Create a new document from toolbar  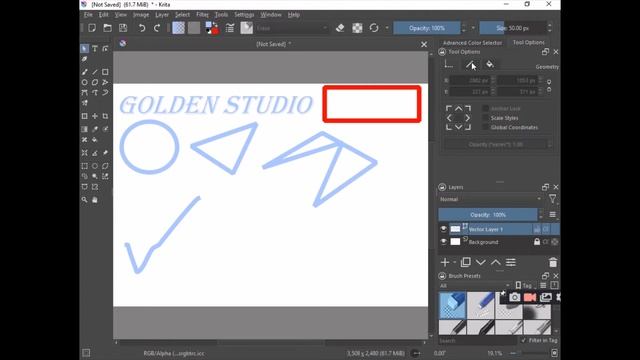[92, 28]
